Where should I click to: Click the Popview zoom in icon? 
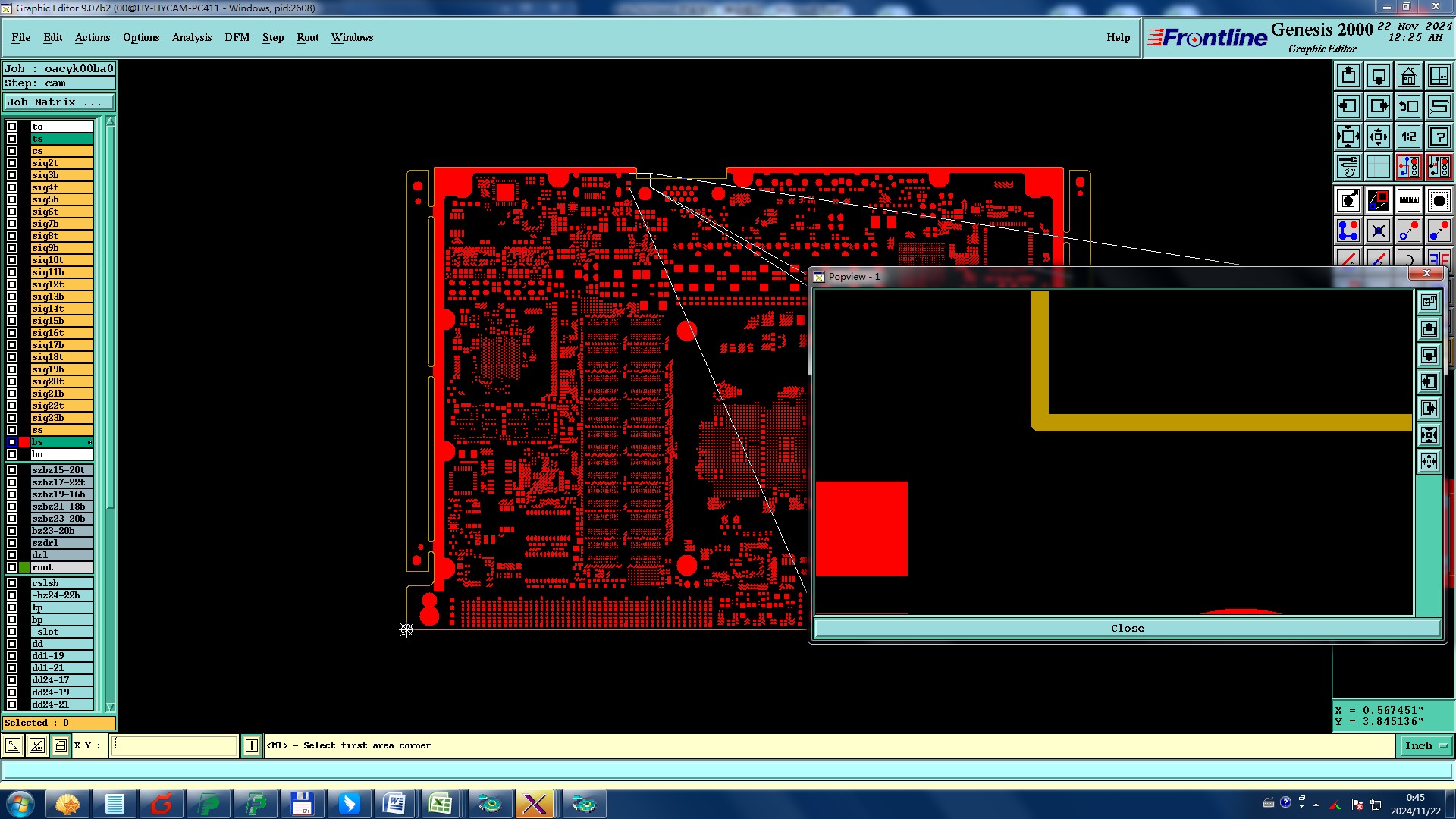1429,435
